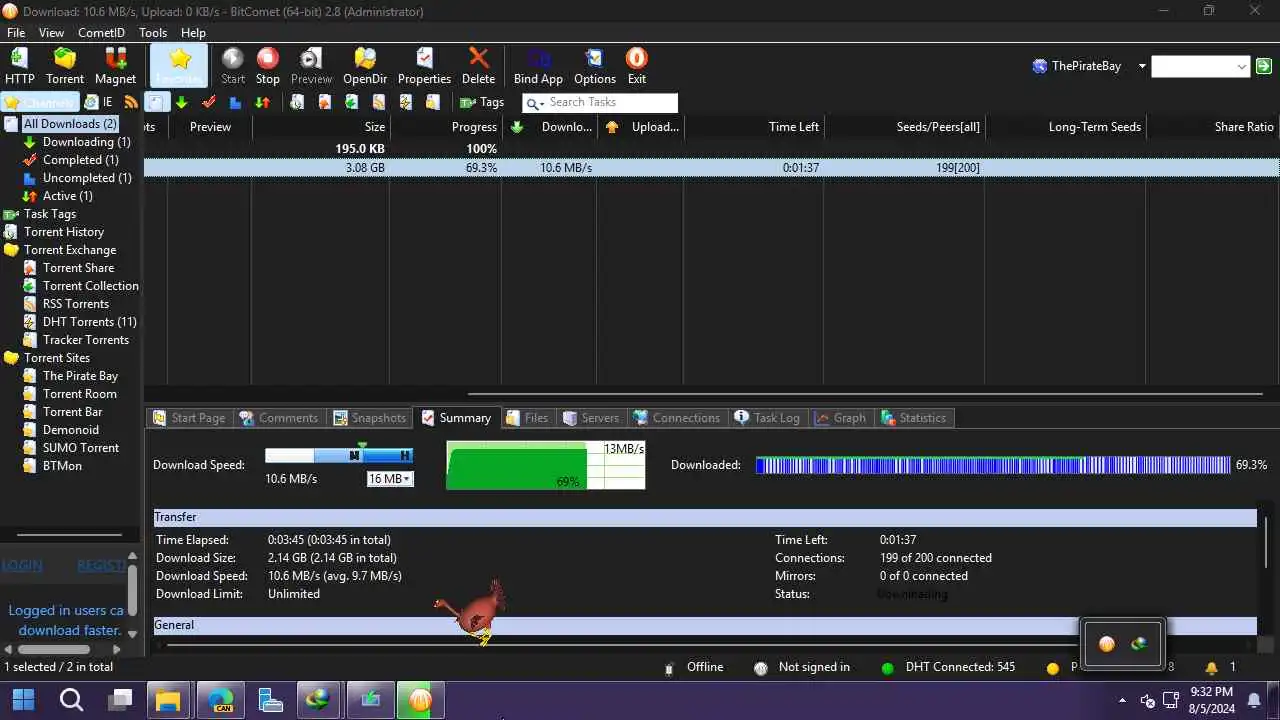Open the View menu
Image resolution: width=1280 pixels, height=720 pixels.
pyautogui.click(x=51, y=33)
